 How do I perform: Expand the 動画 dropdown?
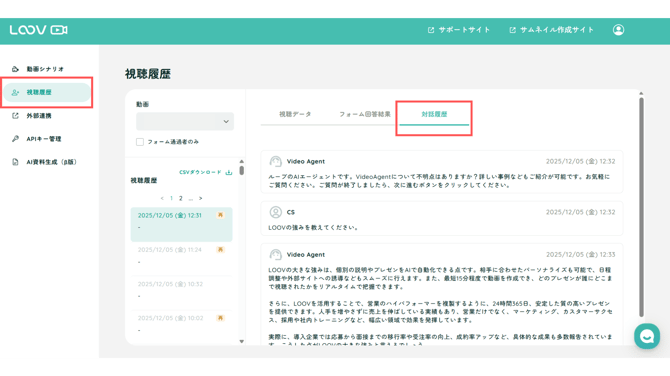[185, 121]
